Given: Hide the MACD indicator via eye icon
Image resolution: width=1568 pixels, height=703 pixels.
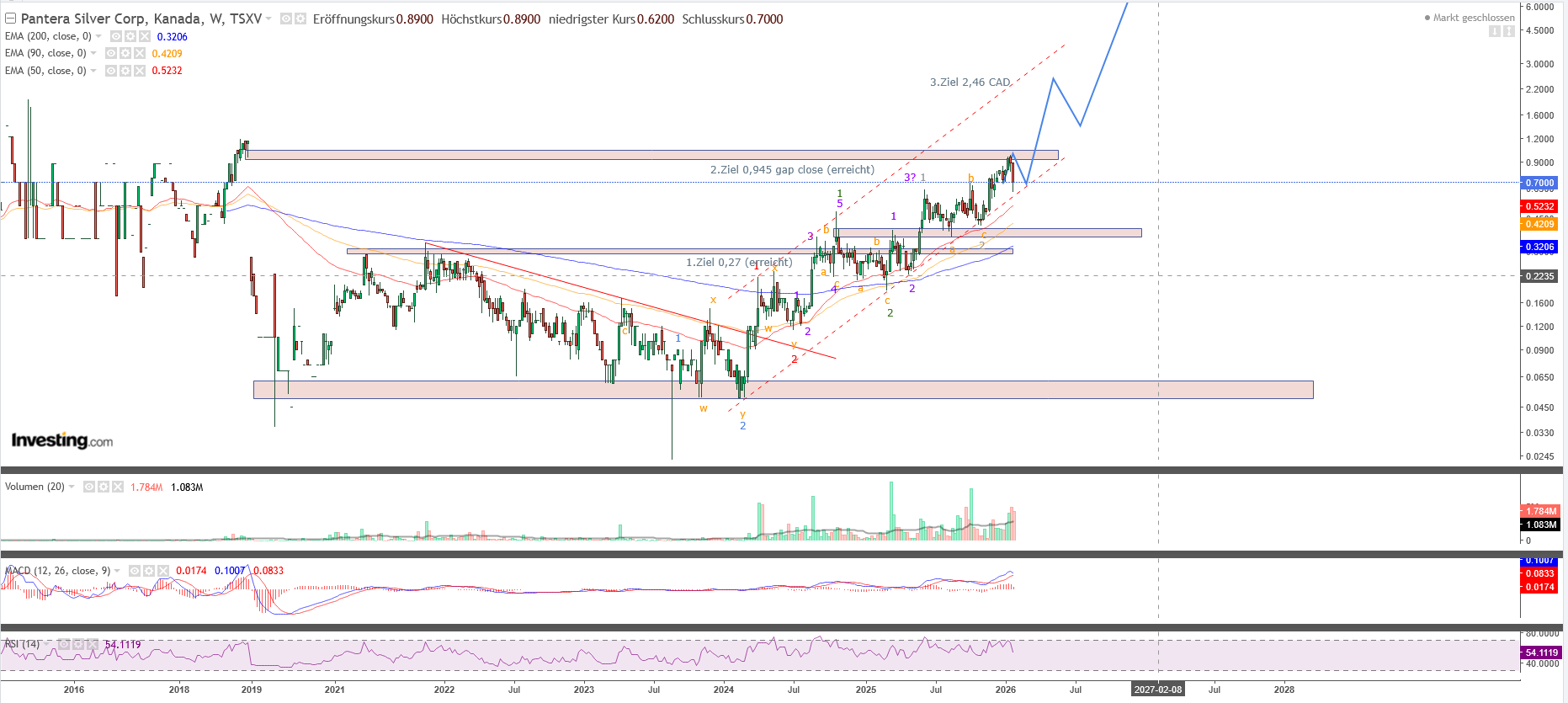Looking at the screenshot, I should click(x=135, y=571).
